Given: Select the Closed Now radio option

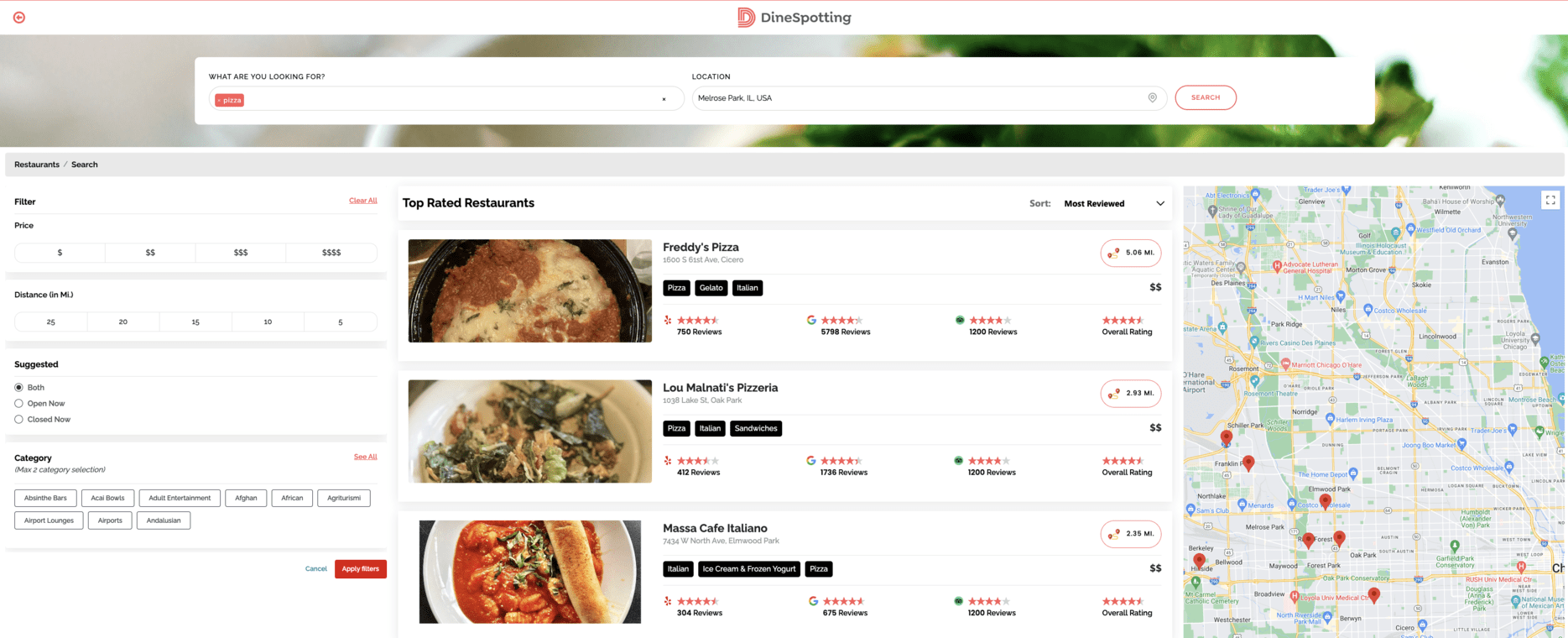Looking at the screenshot, I should point(18,420).
